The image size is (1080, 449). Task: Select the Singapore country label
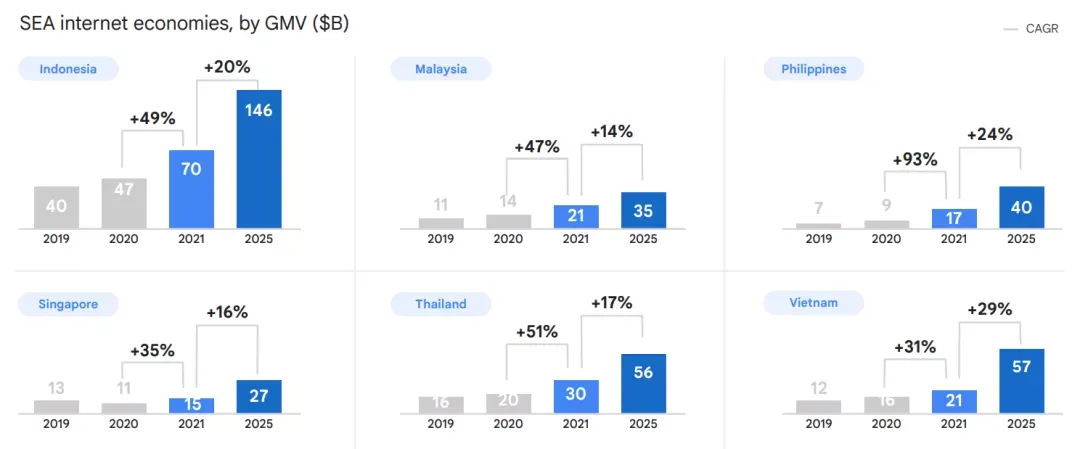pos(68,304)
